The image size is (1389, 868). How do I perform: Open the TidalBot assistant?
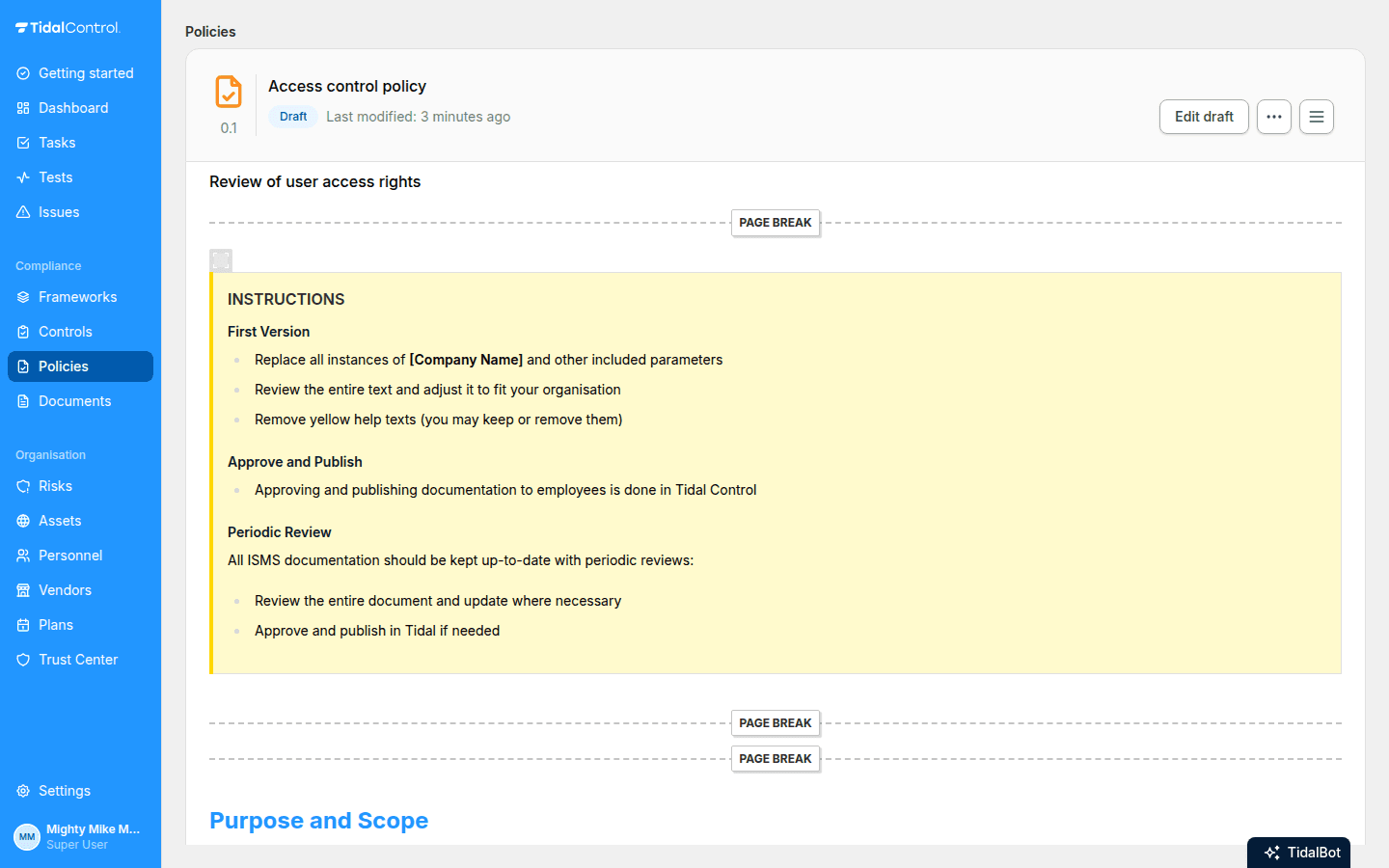(x=1298, y=853)
